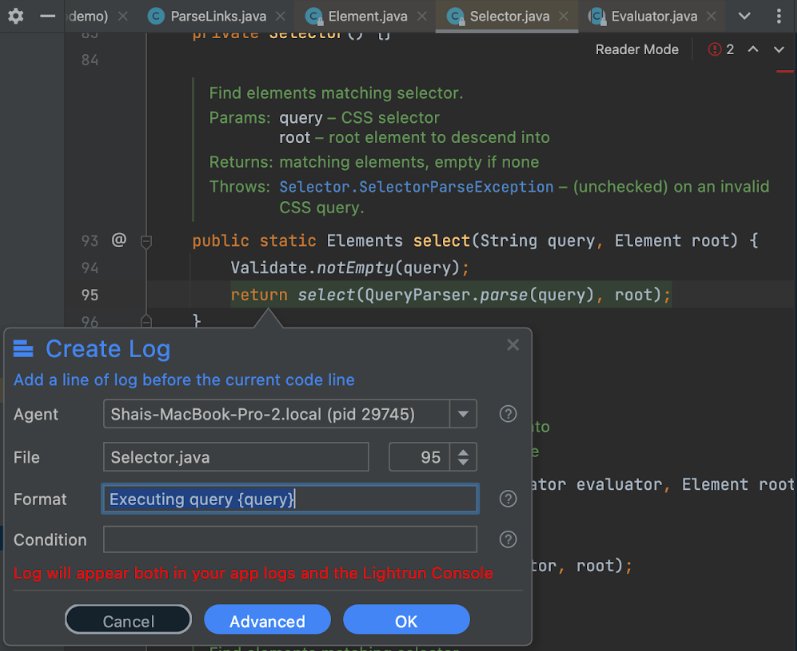
Task: Adjust the line number stepper arrows
Action: (x=463, y=457)
